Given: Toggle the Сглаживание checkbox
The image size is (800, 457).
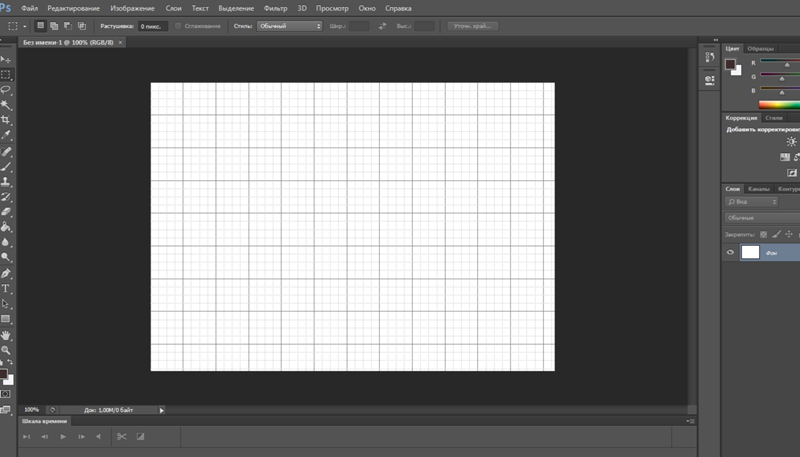Looking at the screenshot, I should [x=178, y=26].
